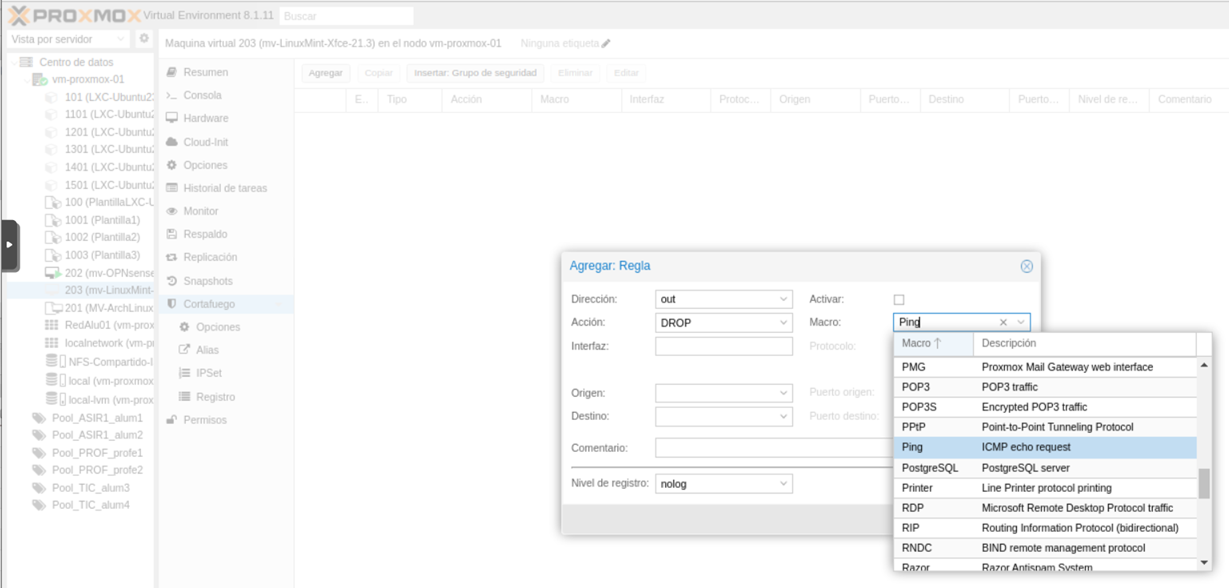Open the Vista por servidor dropdown
Viewport: 1229px width, 588px height.
coord(68,39)
